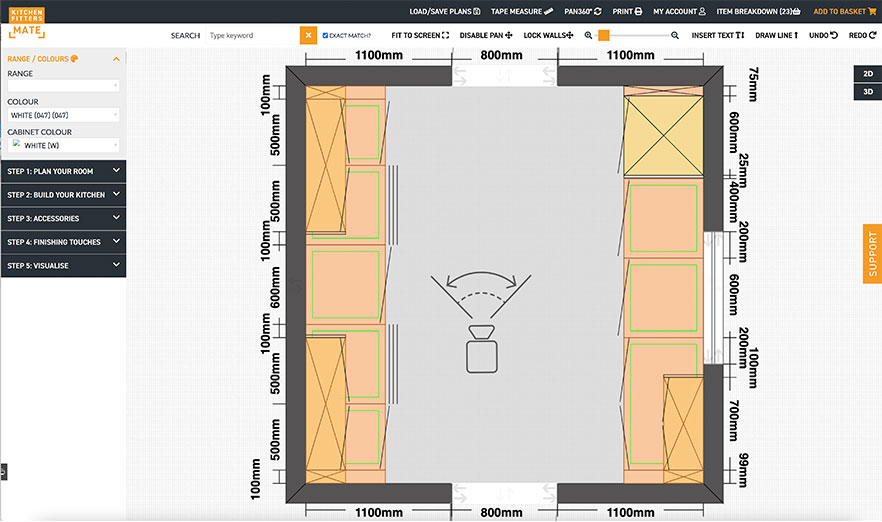This screenshot has height=522, width=882.
Task: Open the Cabinet Colour dropdown
Action: point(63,145)
